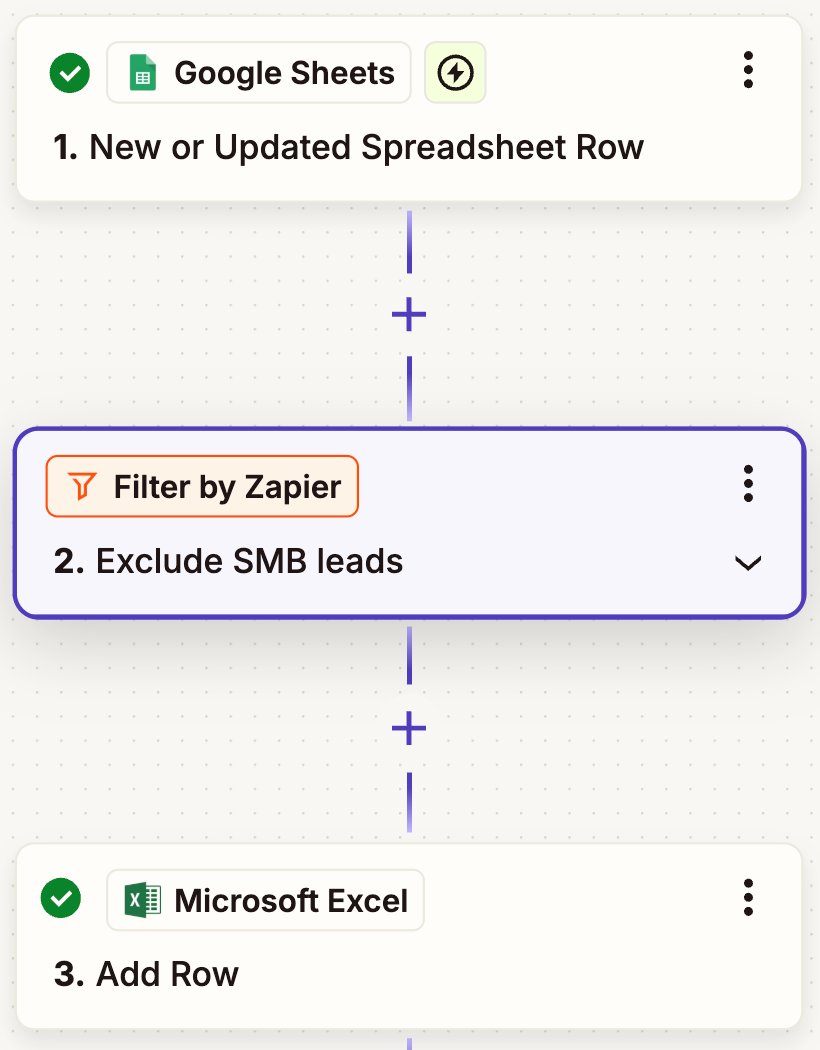The image size is (820, 1050).
Task: Open the three-dot menu for Add Row step
Action: click(x=748, y=897)
